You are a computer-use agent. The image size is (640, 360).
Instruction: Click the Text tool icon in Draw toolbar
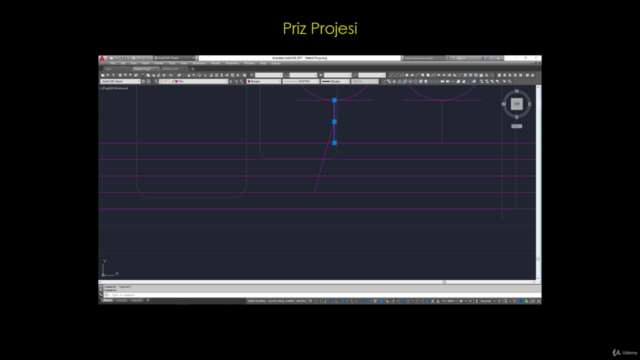[x=487, y=75]
